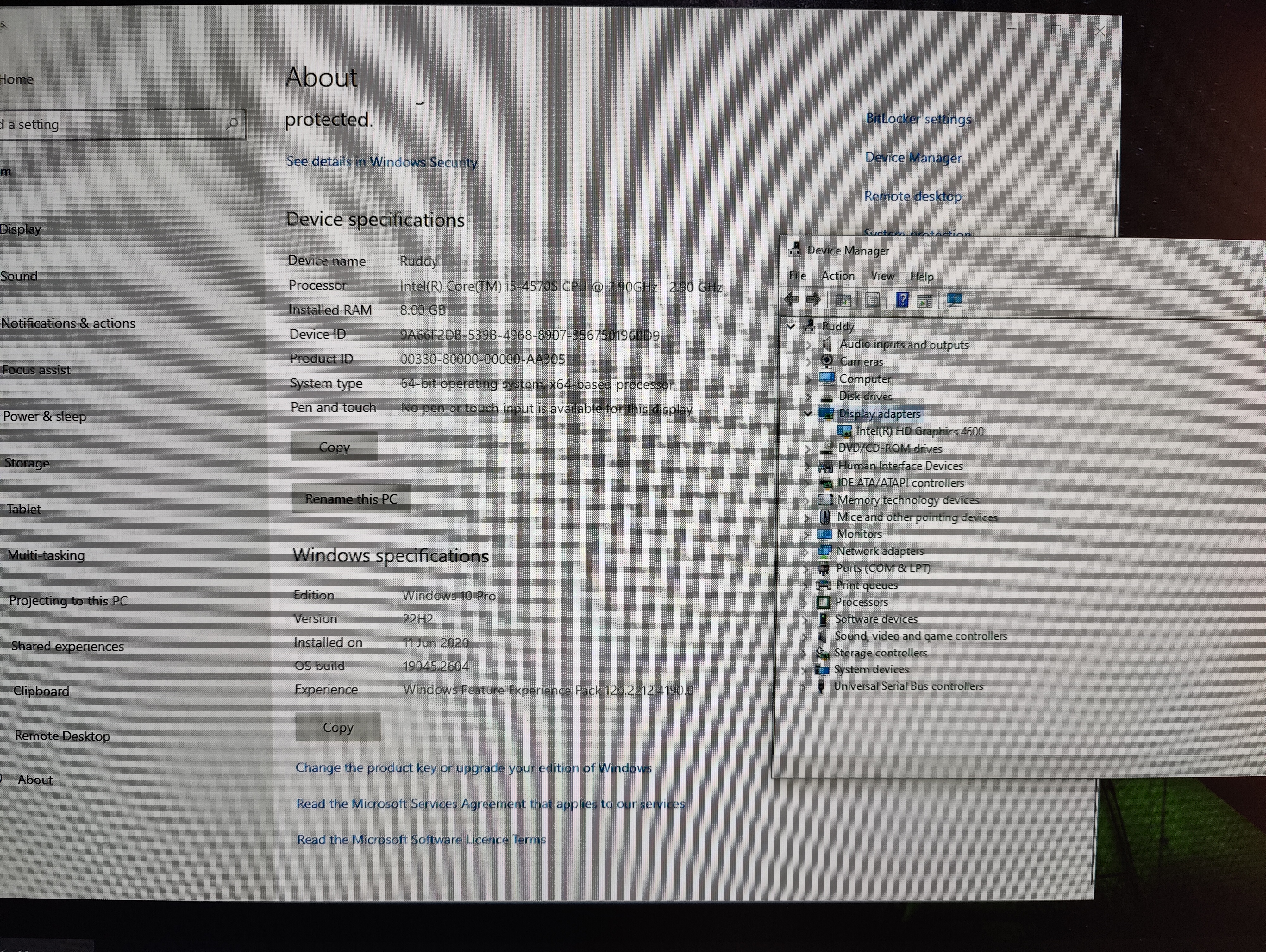Open Storage in the Settings sidebar

(x=27, y=462)
